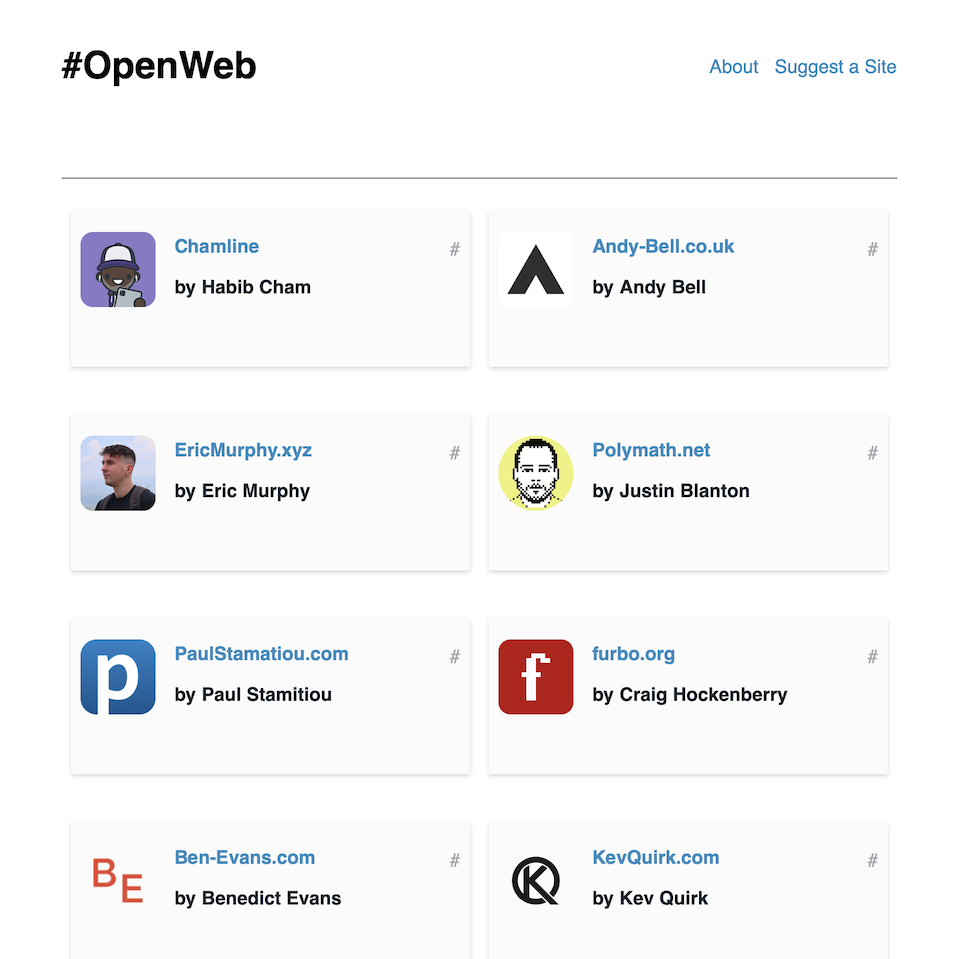This screenshot has height=959, width=959.
Task: Click the hash permalink on Andy-Bell.co.uk card
Action: click(872, 249)
